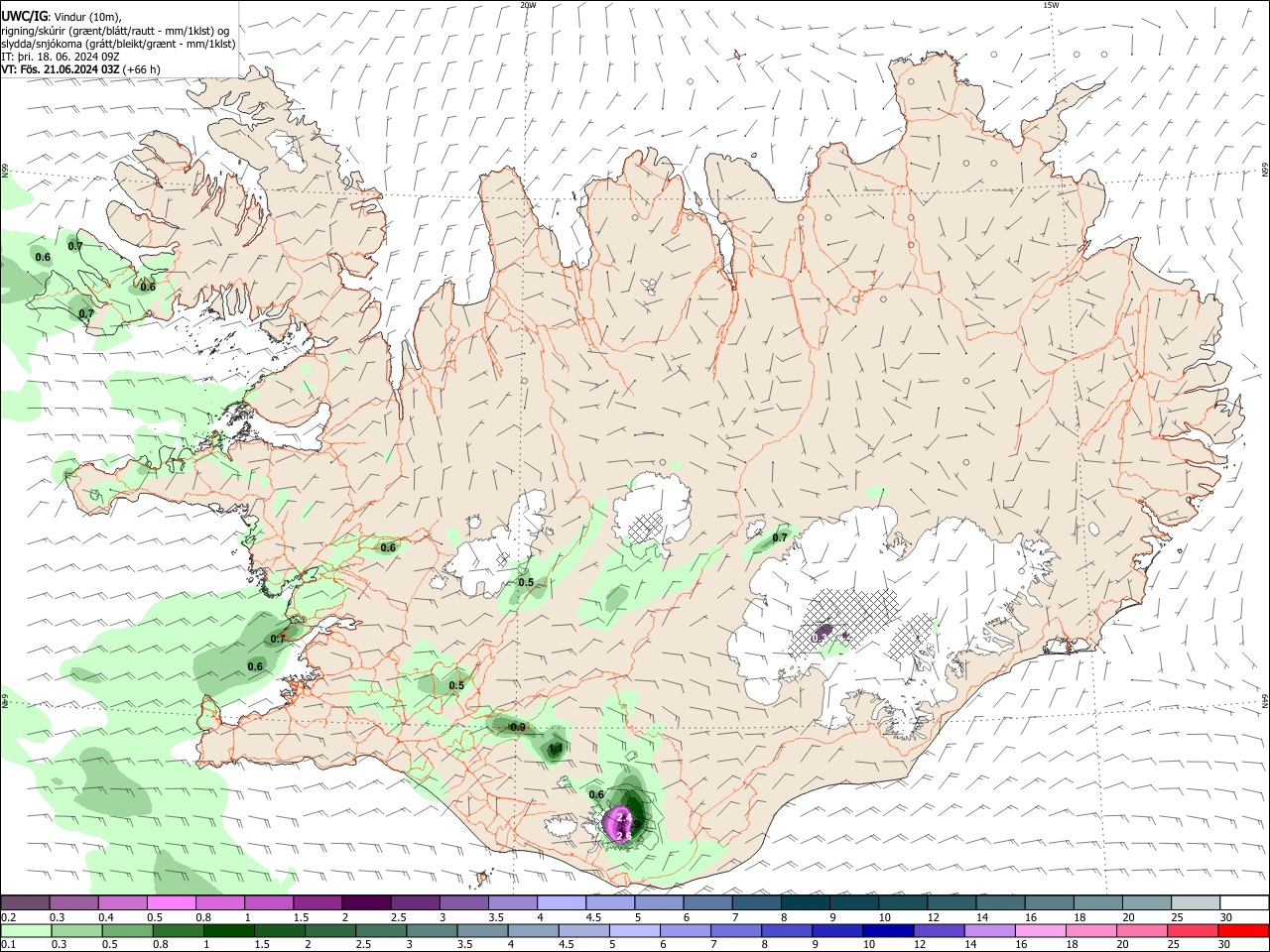Click the 2.4 value inside the purple core

pyautogui.click(x=624, y=816)
